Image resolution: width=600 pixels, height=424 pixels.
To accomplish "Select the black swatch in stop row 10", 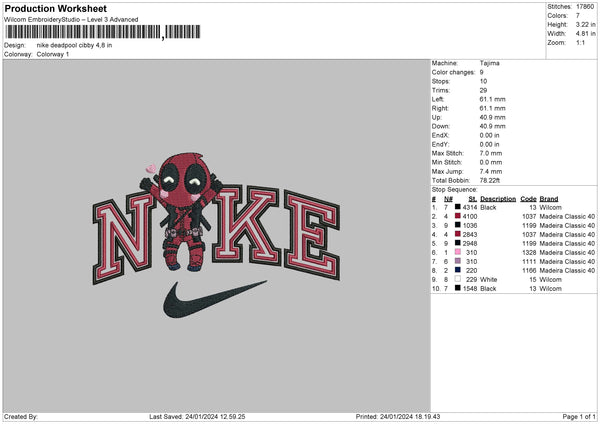I will (x=457, y=288).
